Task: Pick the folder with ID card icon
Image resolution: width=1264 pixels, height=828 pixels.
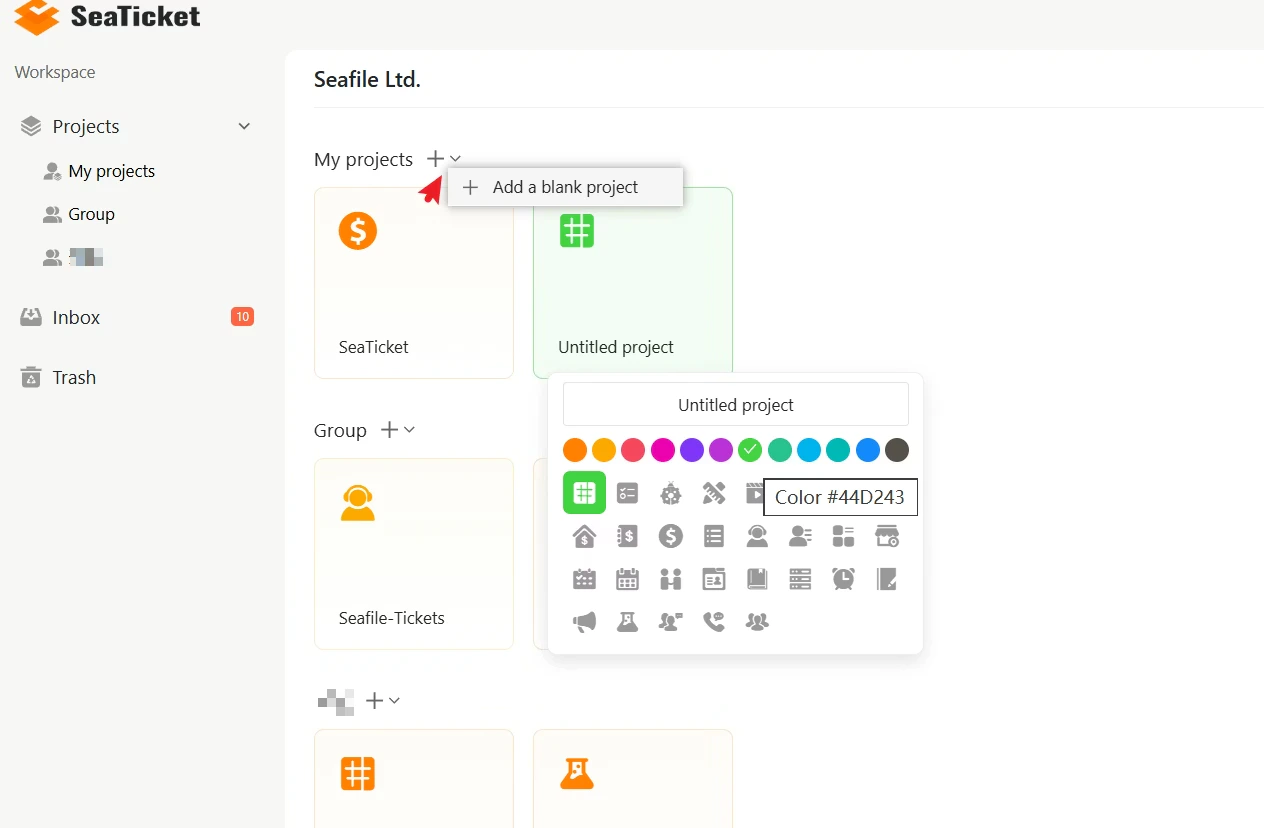Action: pos(714,578)
